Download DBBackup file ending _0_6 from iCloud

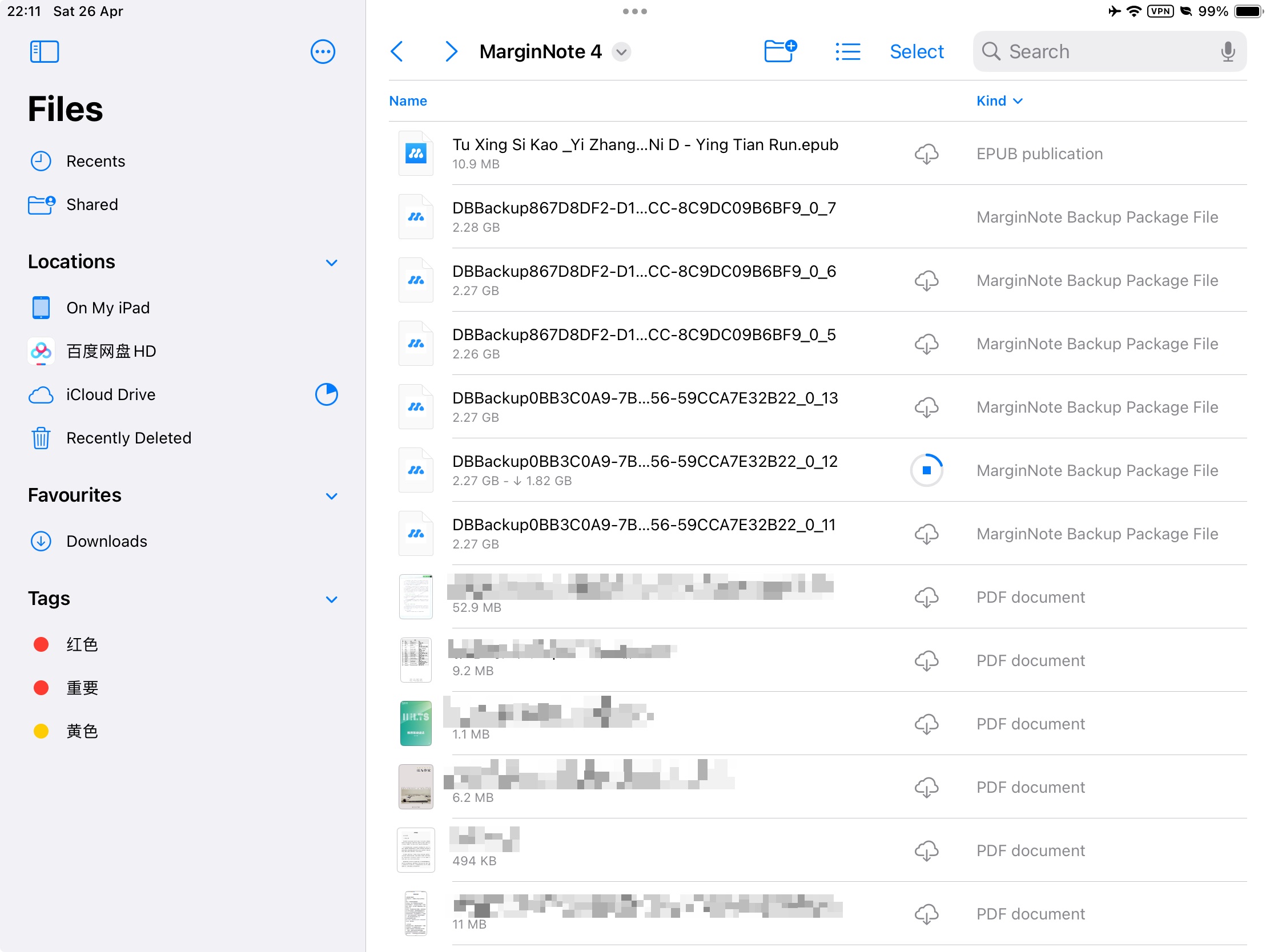926,281
